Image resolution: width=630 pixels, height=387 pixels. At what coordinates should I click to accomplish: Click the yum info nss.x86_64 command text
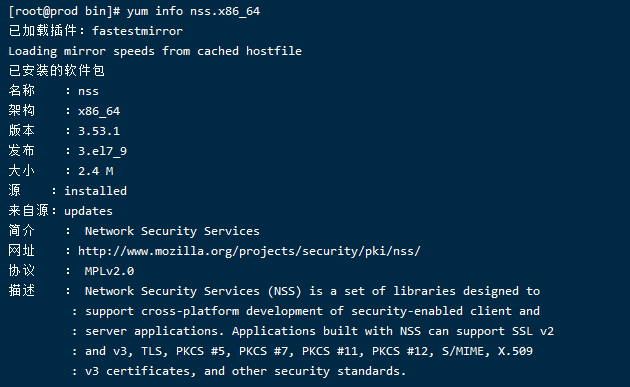[193, 11]
